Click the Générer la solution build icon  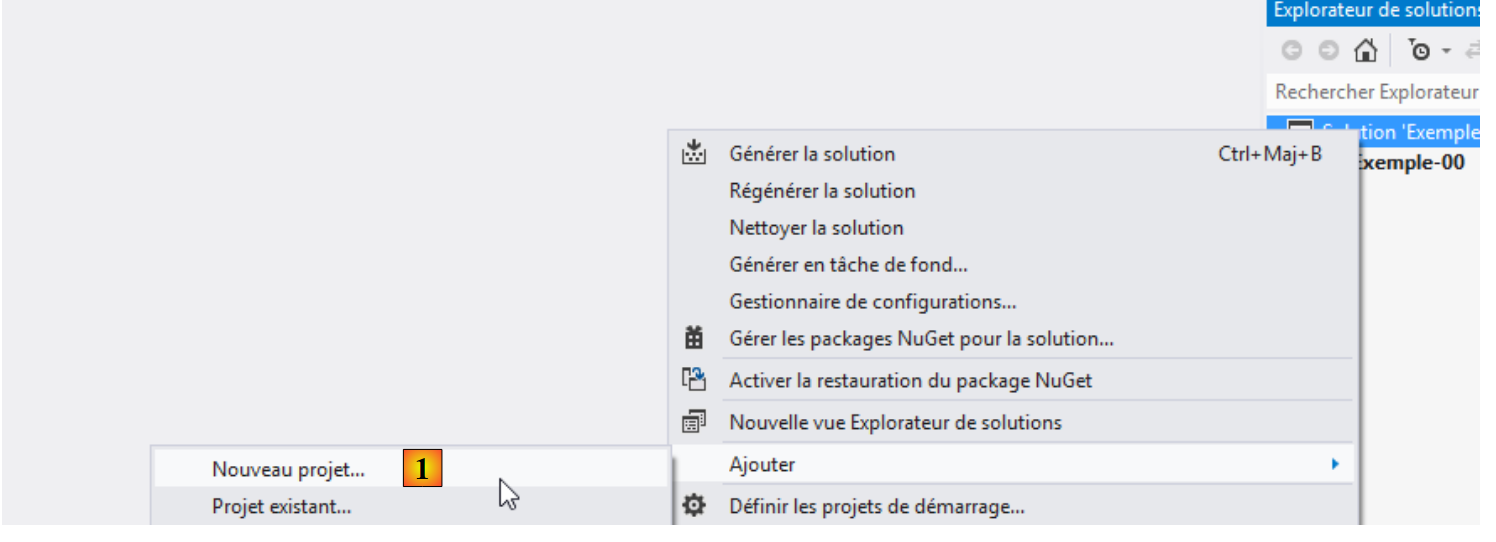694,154
